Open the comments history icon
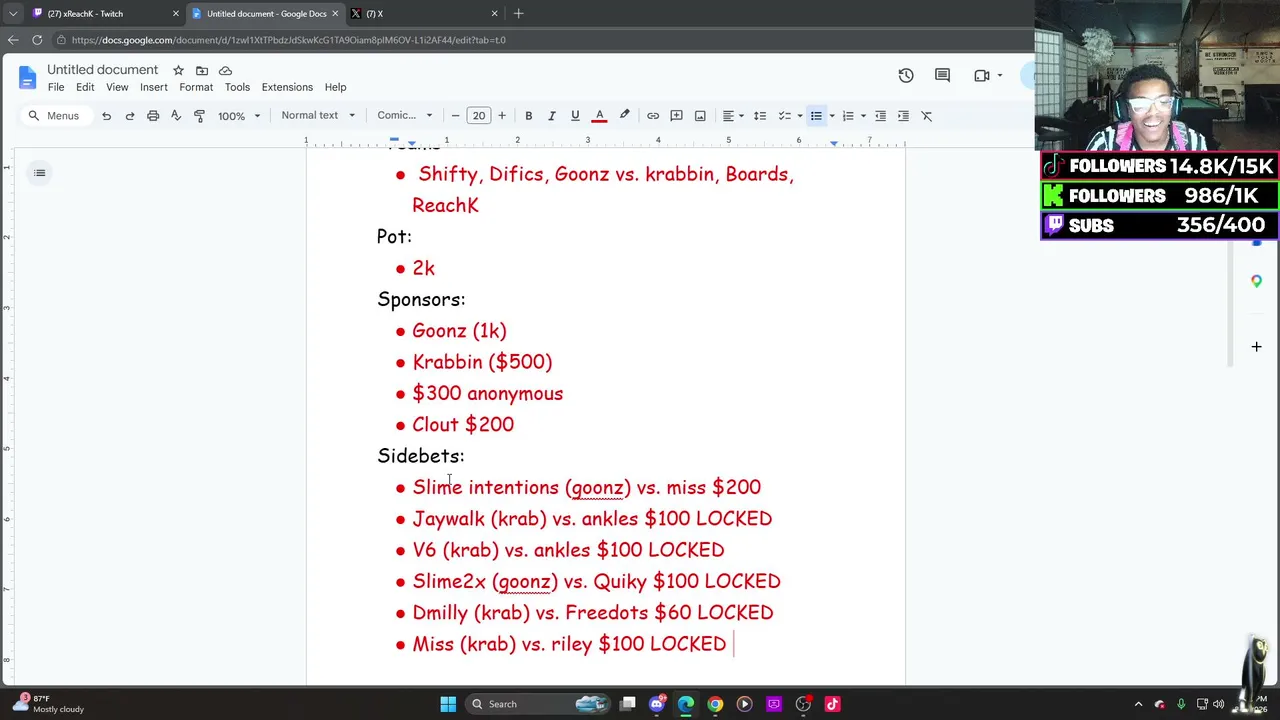Image resolution: width=1280 pixels, height=720 pixels. [x=942, y=75]
